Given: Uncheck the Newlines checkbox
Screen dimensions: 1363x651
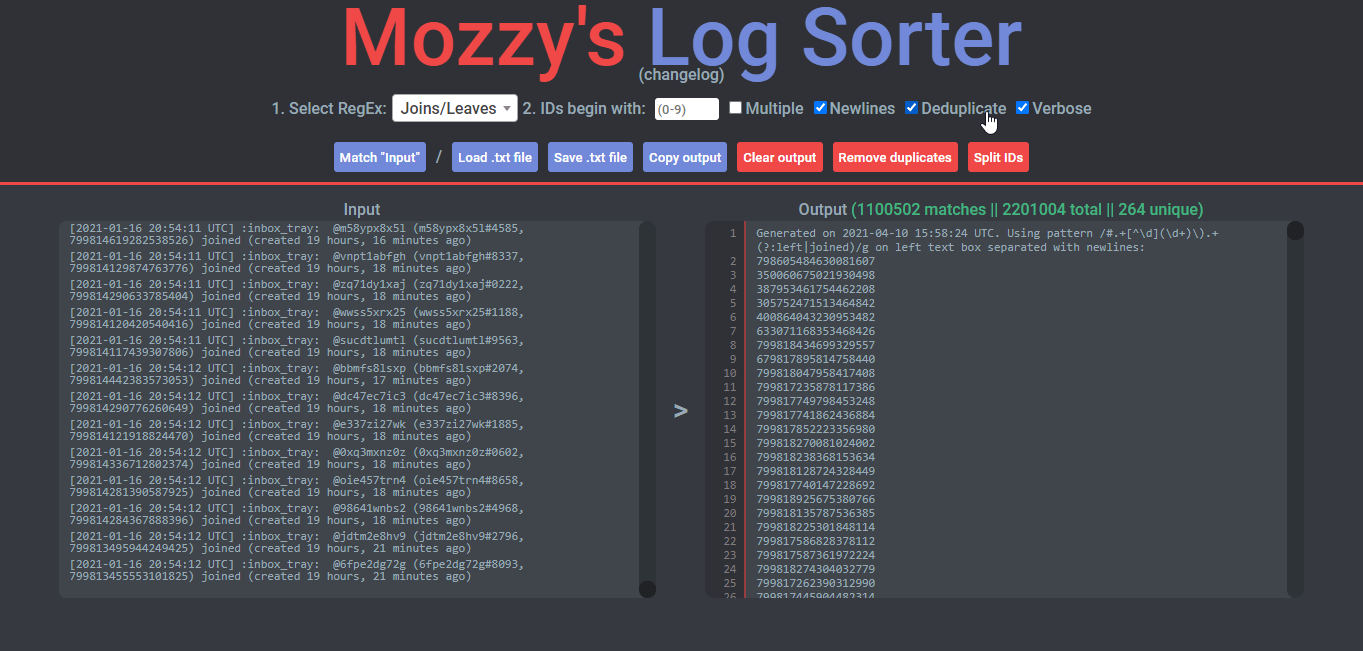Looking at the screenshot, I should pyautogui.click(x=821, y=108).
